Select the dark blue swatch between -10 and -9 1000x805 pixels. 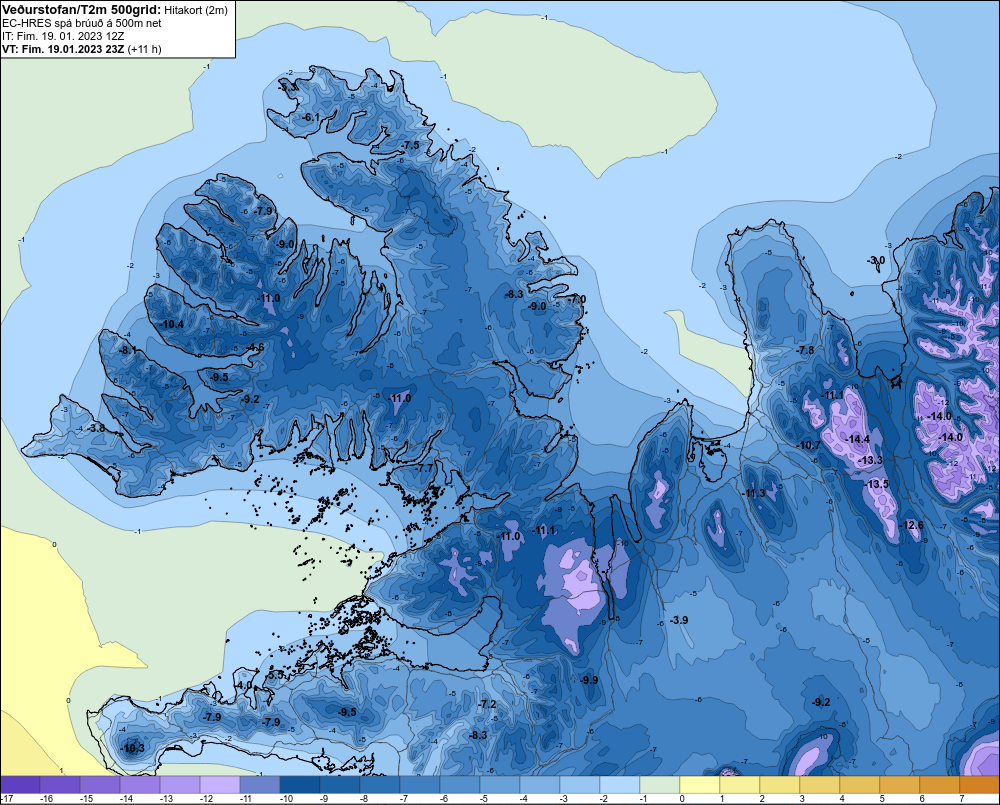point(300,785)
